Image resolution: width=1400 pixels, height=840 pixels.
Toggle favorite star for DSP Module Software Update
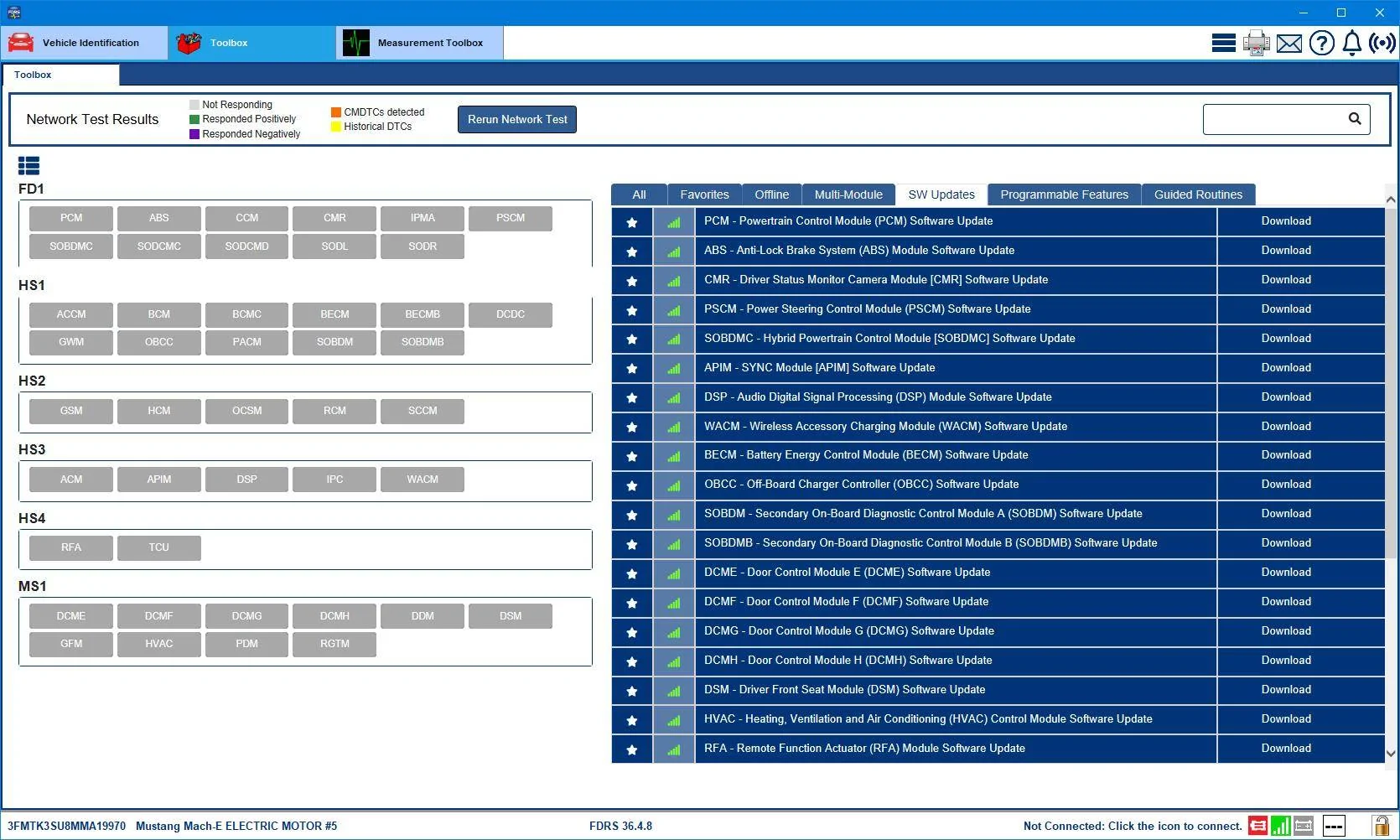[632, 398]
